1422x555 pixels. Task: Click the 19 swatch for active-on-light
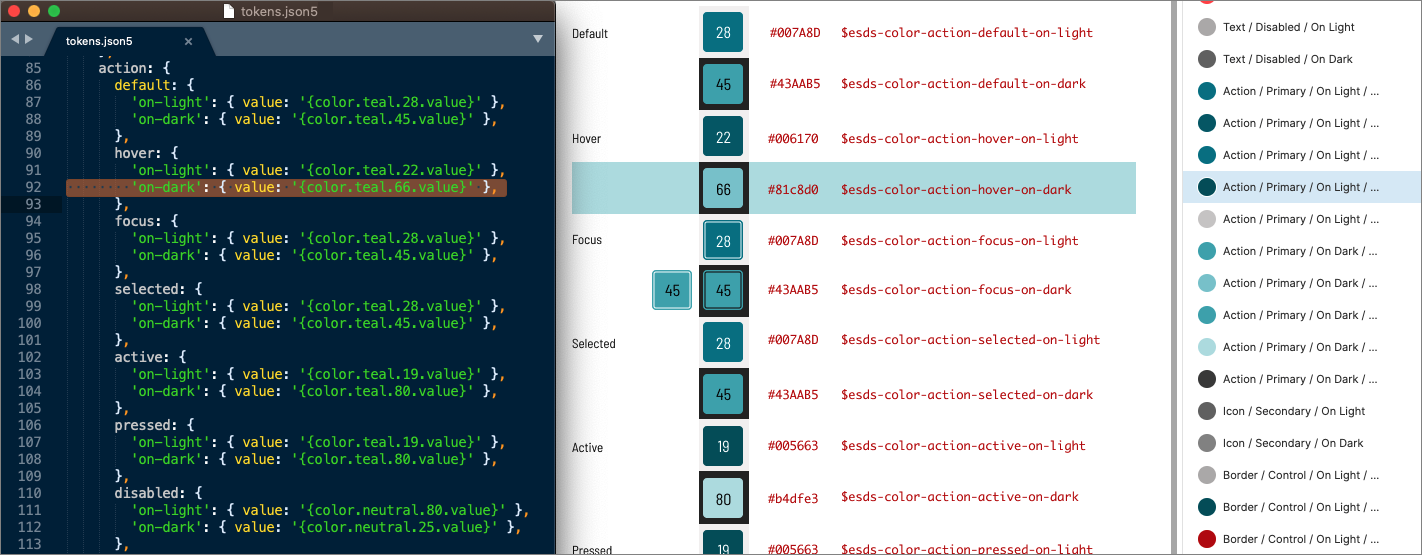(x=723, y=446)
